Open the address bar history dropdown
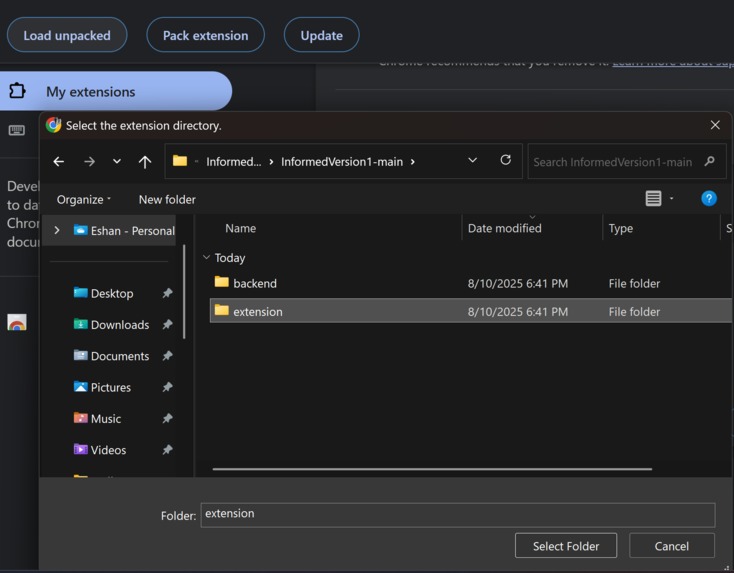The width and height of the screenshot is (734, 573). point(473,161)
